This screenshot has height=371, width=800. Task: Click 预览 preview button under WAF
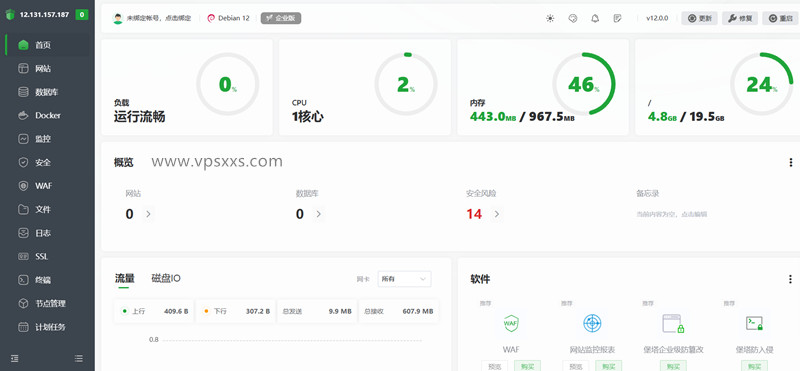494,366
